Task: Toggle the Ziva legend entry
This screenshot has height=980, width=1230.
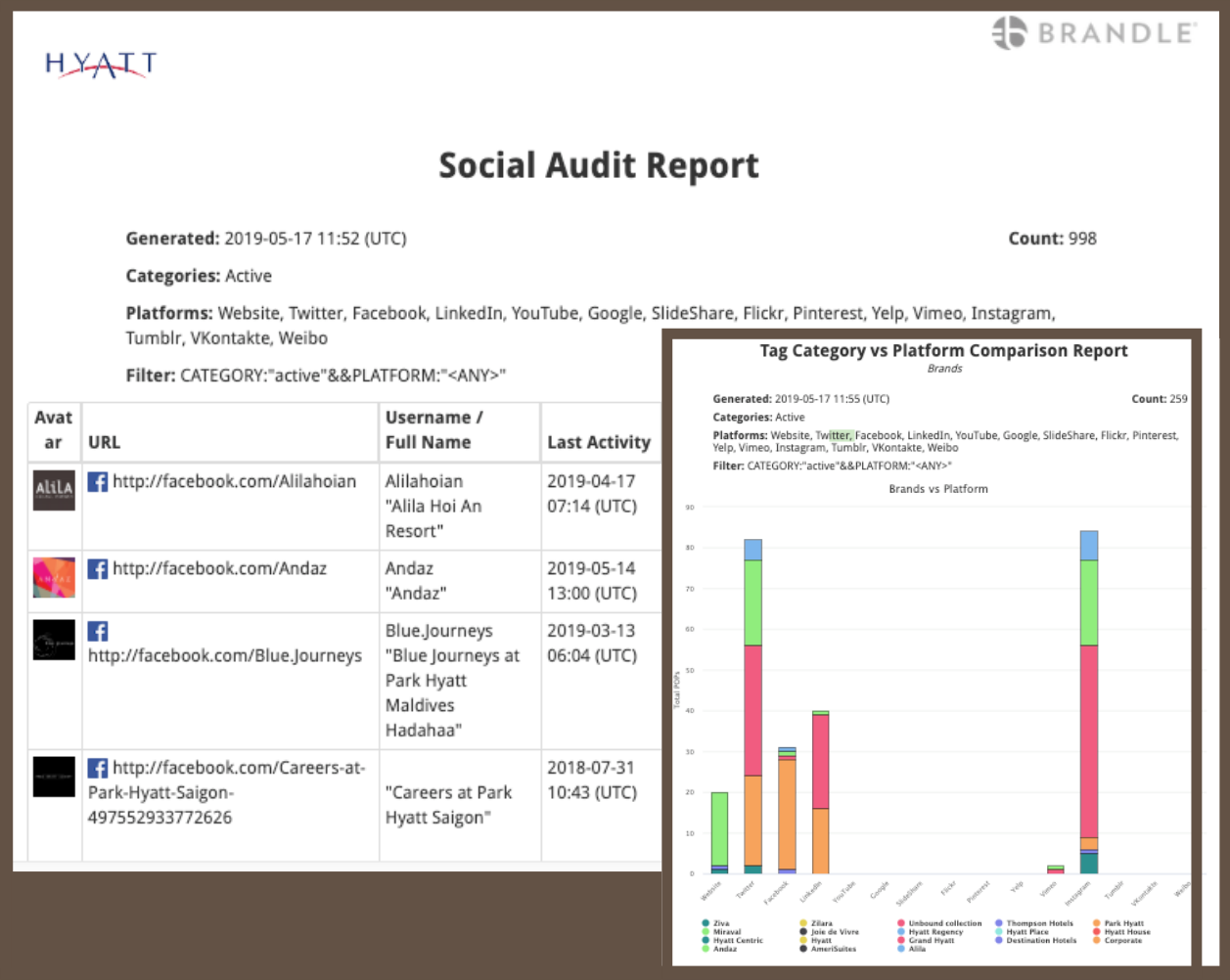Action: (x=715, y=923)
